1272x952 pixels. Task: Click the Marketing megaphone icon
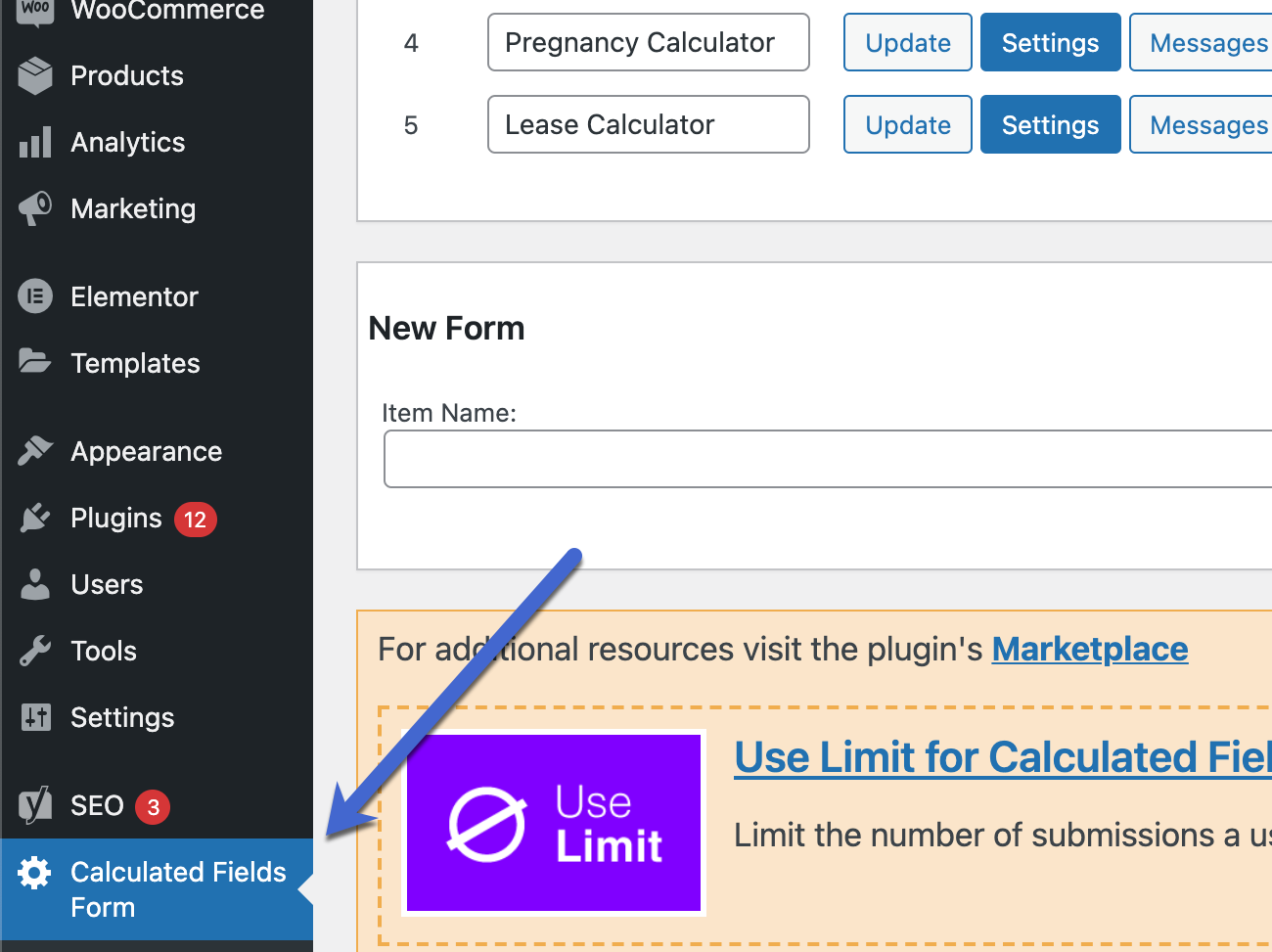pyautogui.click(x=35, y=208)
